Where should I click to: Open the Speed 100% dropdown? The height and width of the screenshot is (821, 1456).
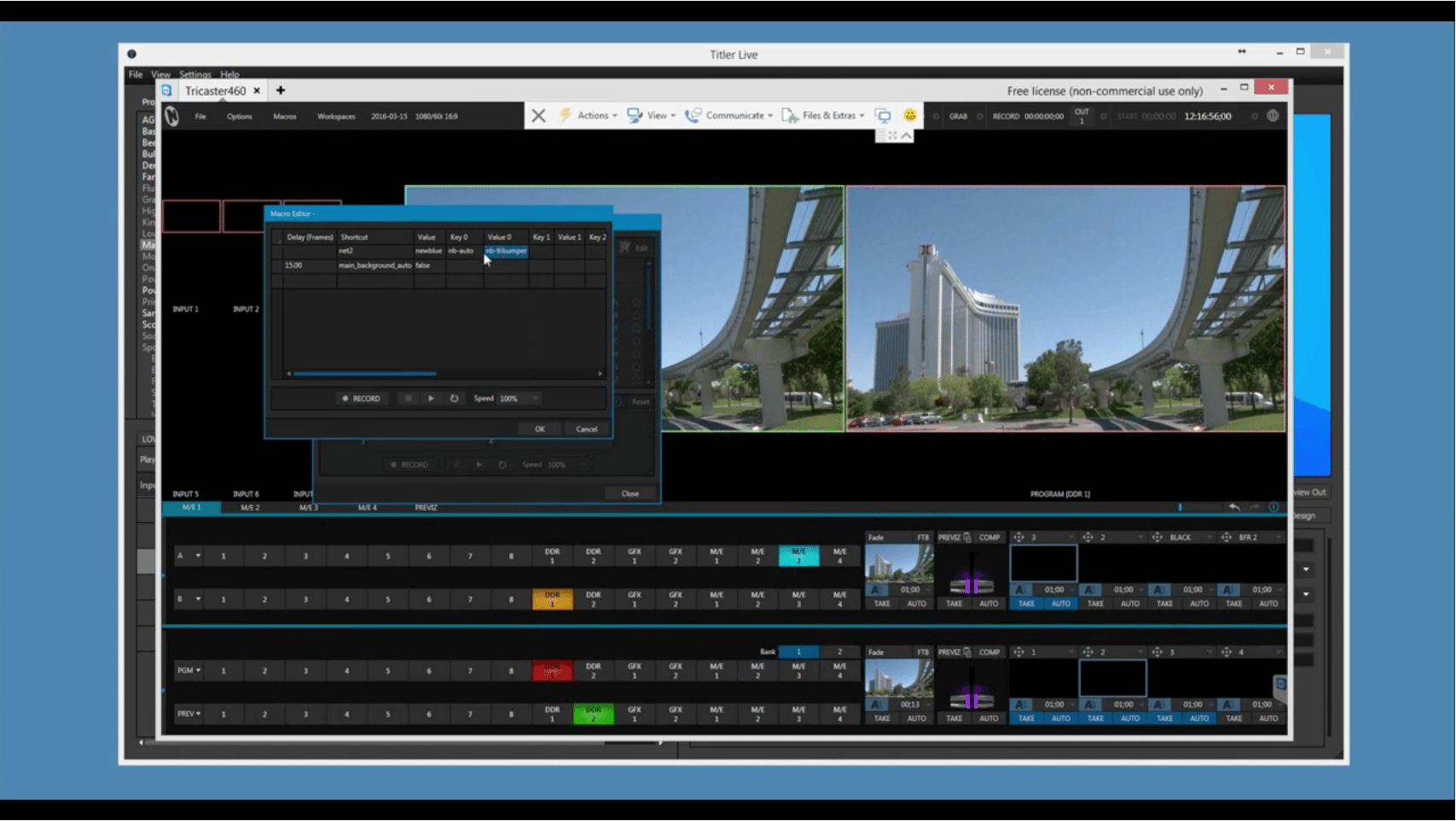coord(519,399)
